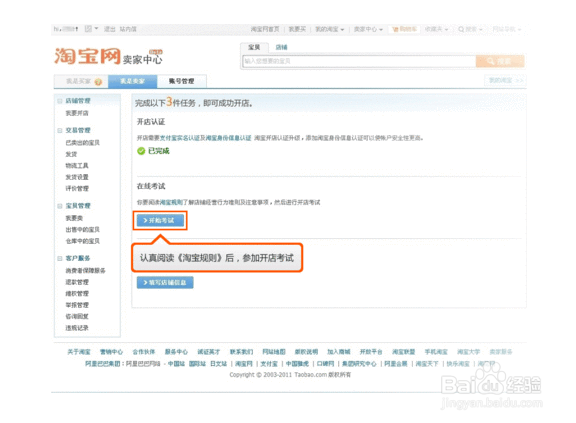Viewport: 576px width, 423px height.
Task: Collapse the 客户服务 sidebar section
Action: [60, 258]
